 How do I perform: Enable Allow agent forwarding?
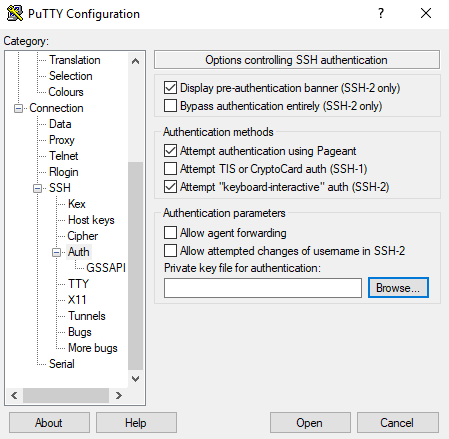click(x=170, y=233)
